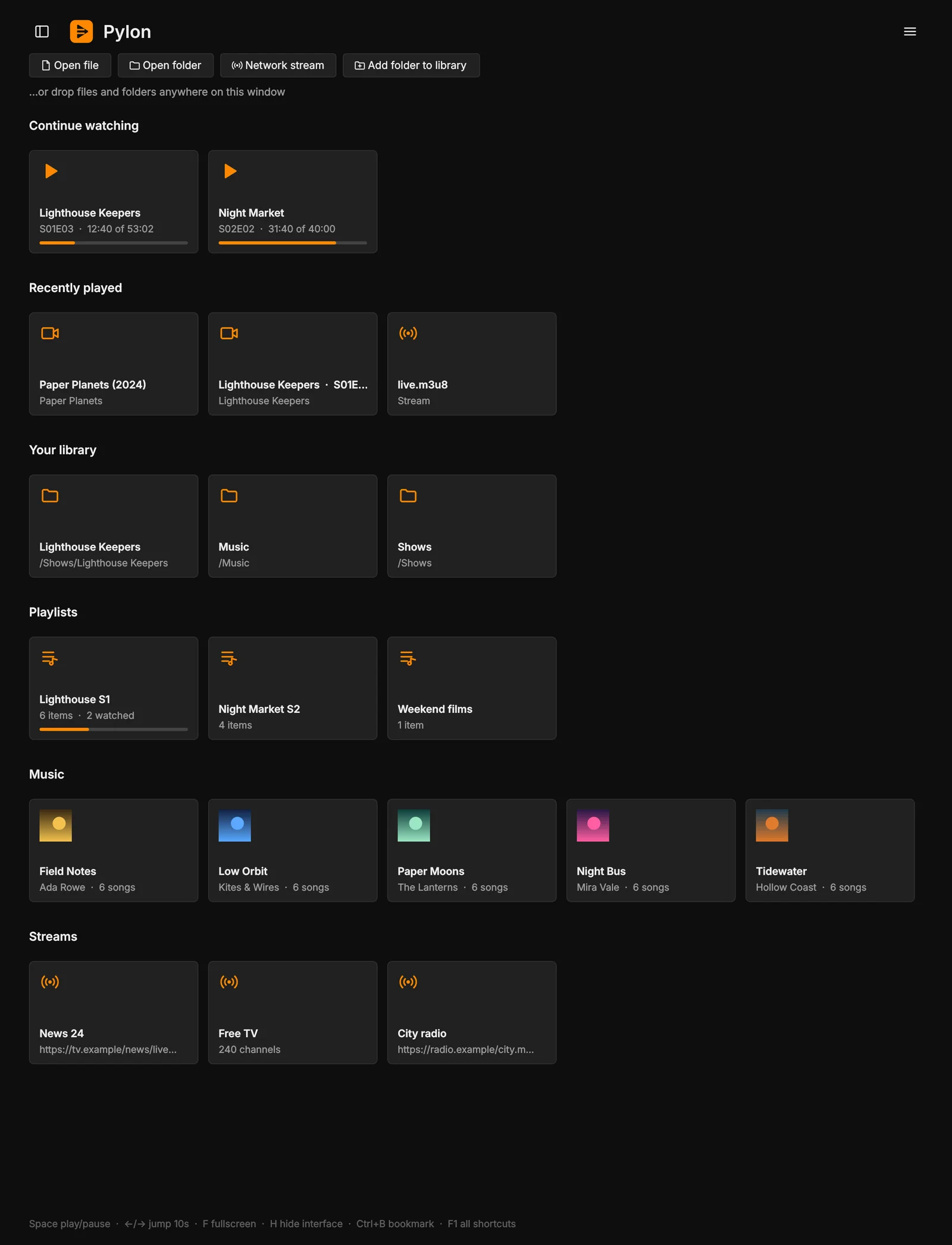Open Paper Moons album cover
952x1245 pixels.
coord(414,825)
